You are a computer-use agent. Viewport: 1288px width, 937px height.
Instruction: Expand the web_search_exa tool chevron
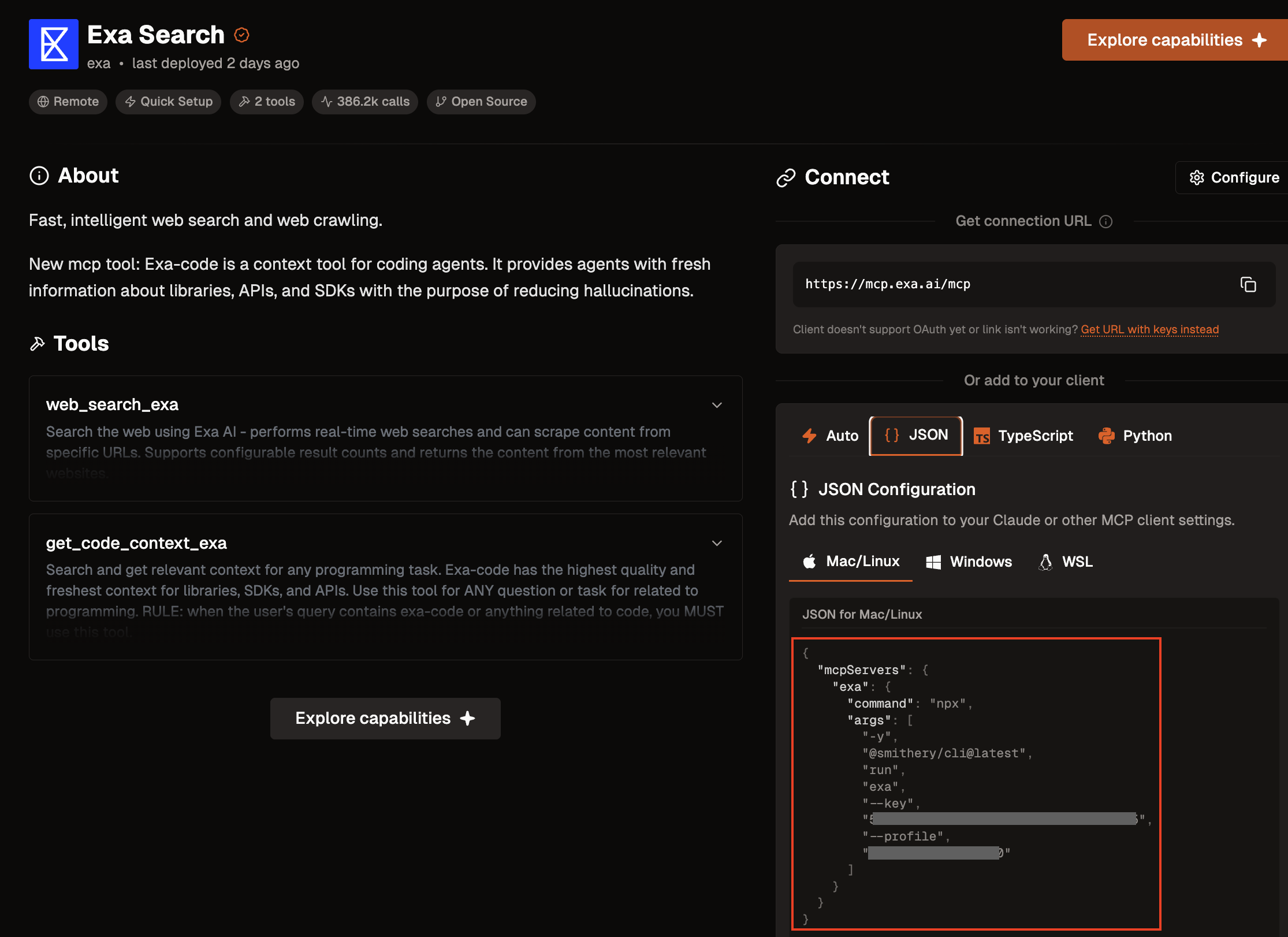(x=717, y=405)
